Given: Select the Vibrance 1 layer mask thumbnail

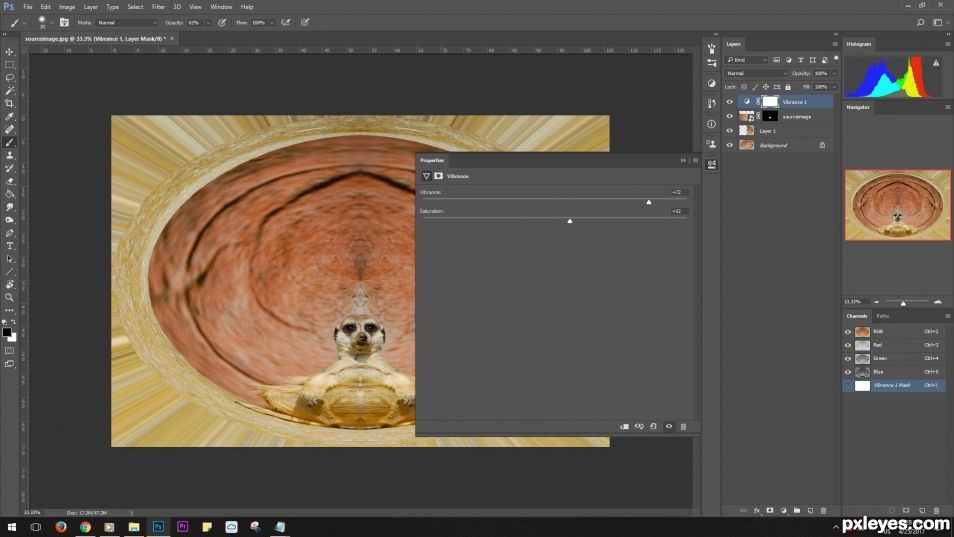Looking at the screenshot, I should point(770,102).
